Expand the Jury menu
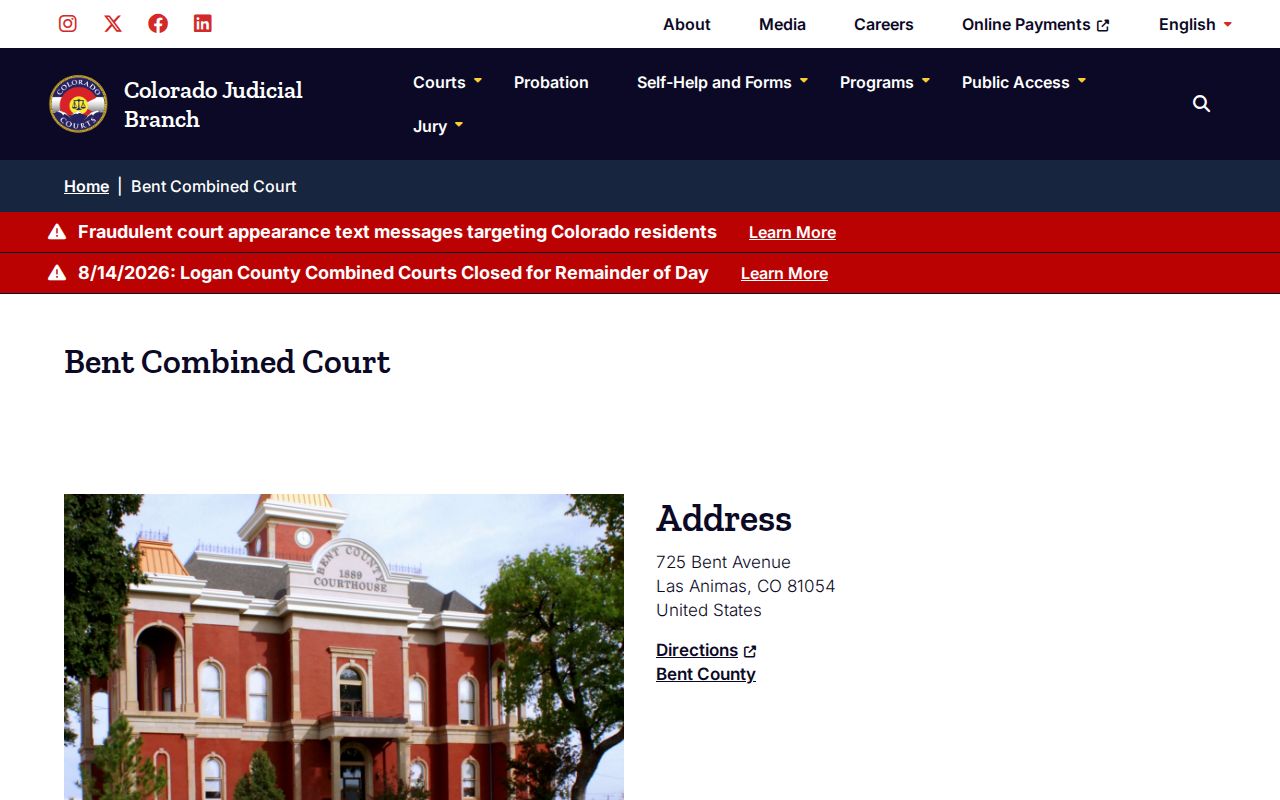The height and width of the screenshot is (800, 1280). pyautogui.click(x=438, y=126)
